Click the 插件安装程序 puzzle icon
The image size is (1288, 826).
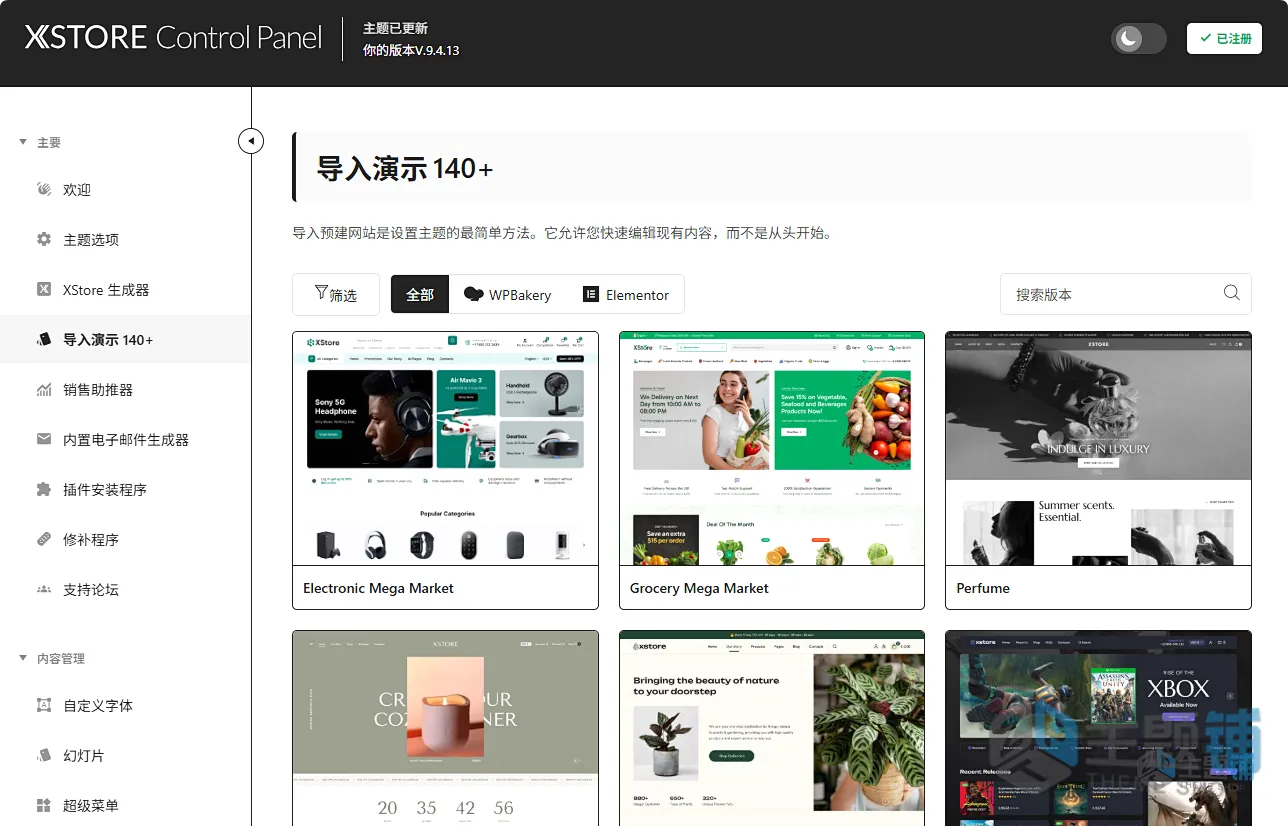tap(44, 489)
